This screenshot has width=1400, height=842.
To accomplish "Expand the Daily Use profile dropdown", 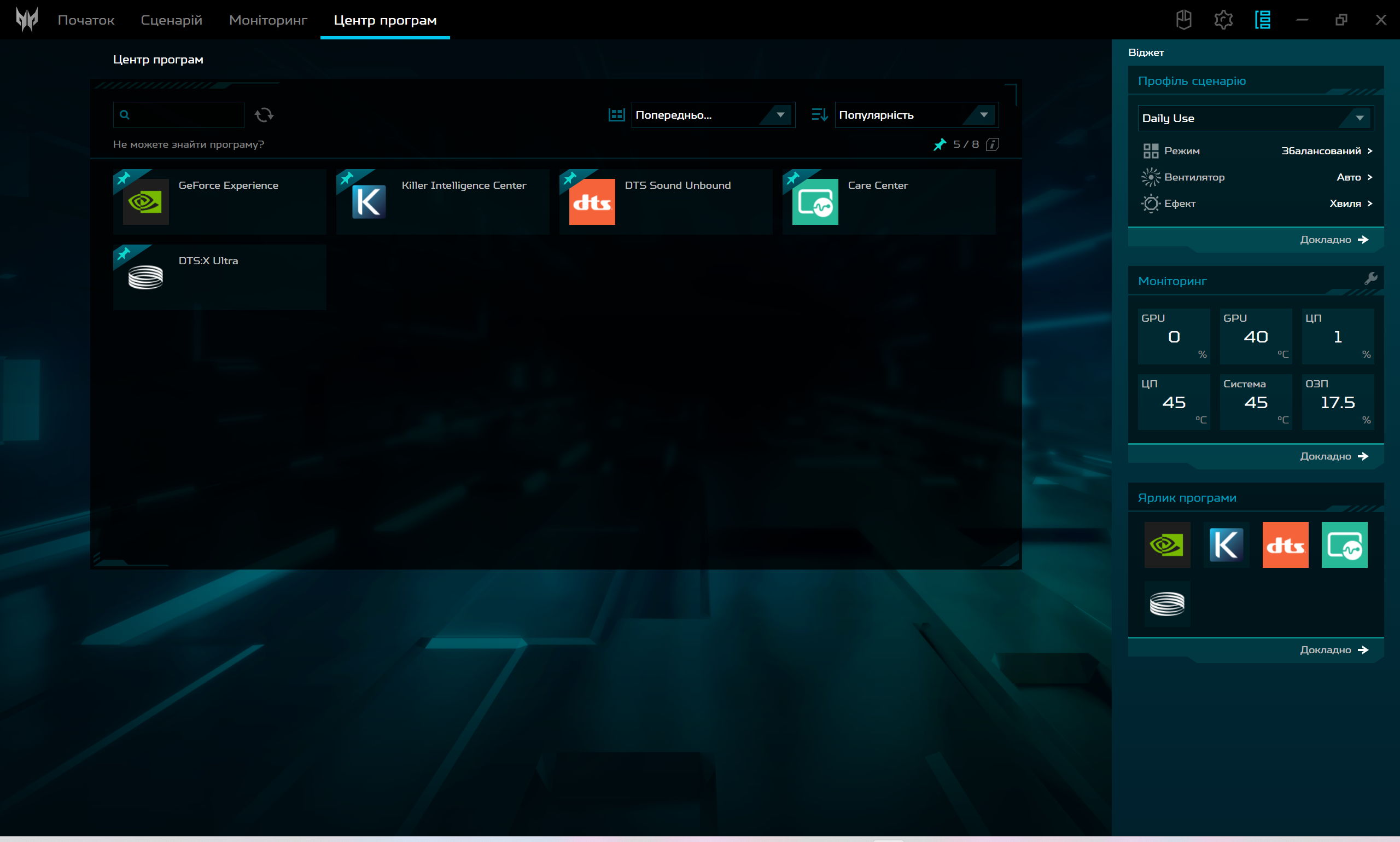I will pyautogui.click(x=1255, y=118).
